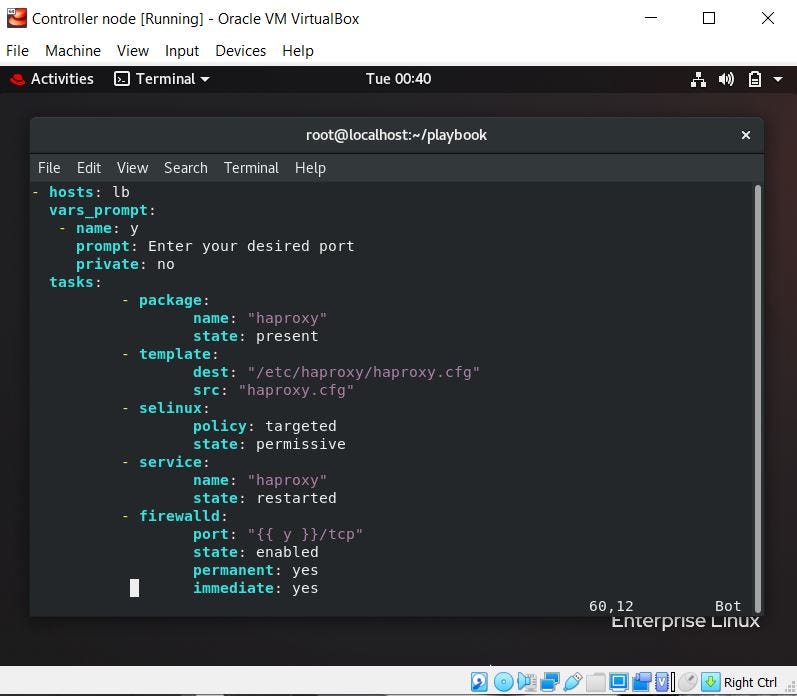Open the terminal's Search menu
The width and height of the screenshot is (797, 696).
pyautogui.click(x=186, y=168)
